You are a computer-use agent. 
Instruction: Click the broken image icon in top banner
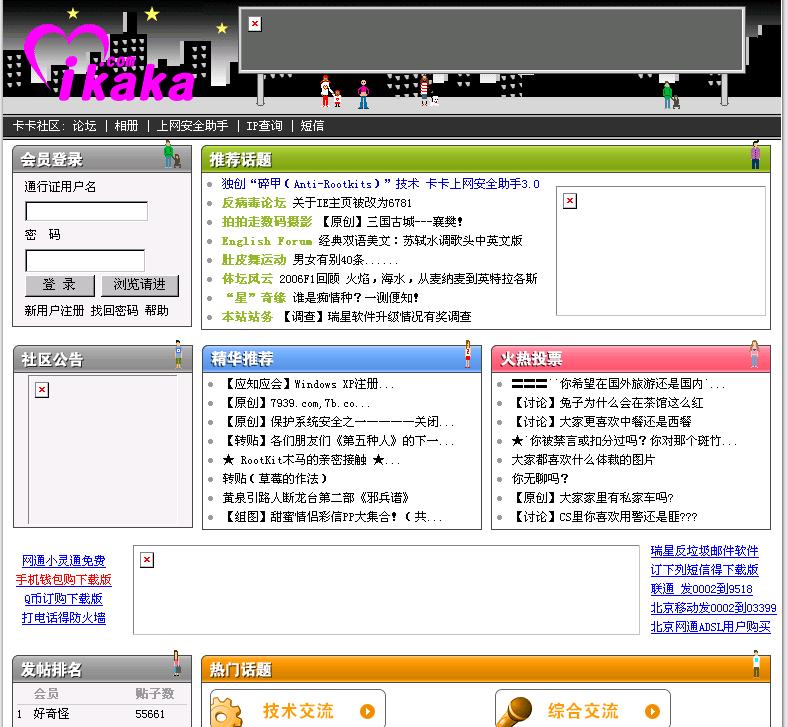(255, 24)
